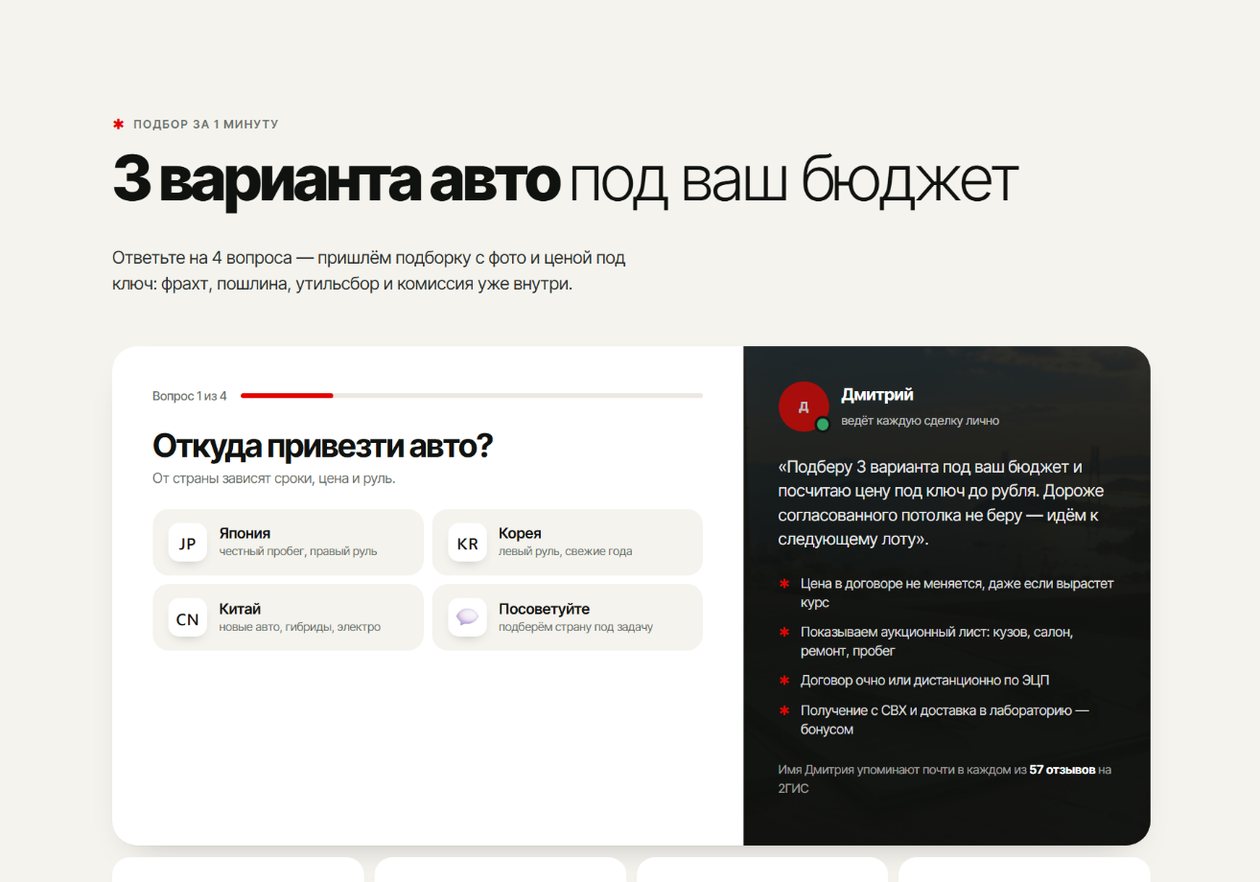This screenshot has height=882, width=1260.
Task: Select the Япония country option
Action: 288,542
